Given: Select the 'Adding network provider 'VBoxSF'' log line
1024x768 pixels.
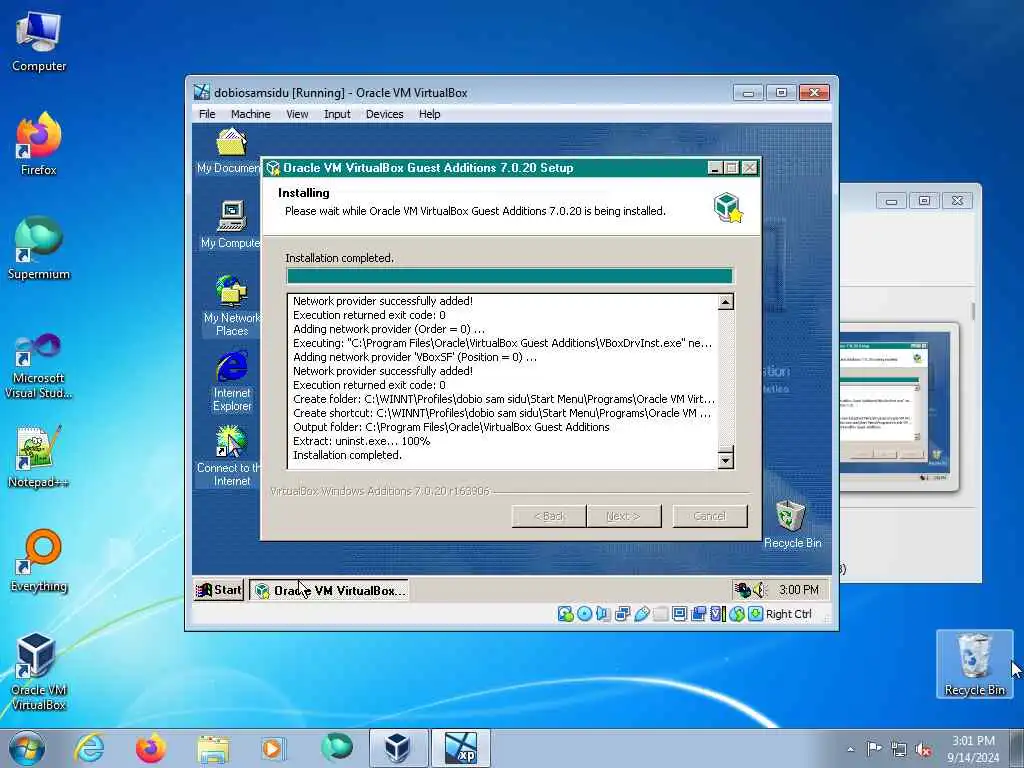Looking at the screenshot, I should pos(415,357).
